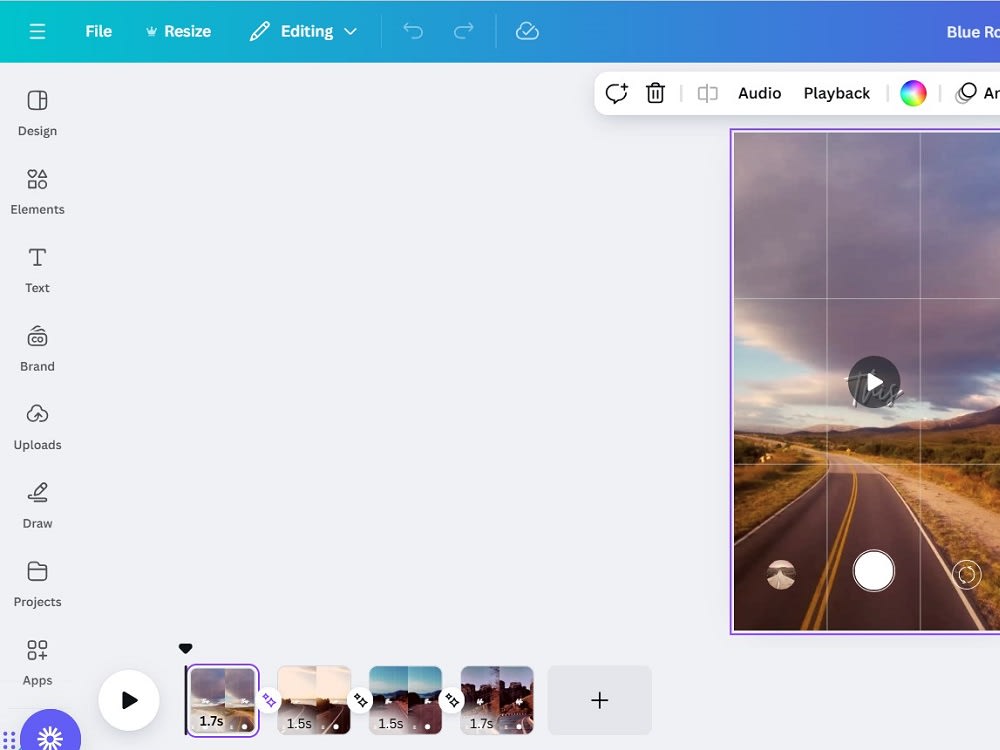Edit transition after the first clip

tap(268, 701)
